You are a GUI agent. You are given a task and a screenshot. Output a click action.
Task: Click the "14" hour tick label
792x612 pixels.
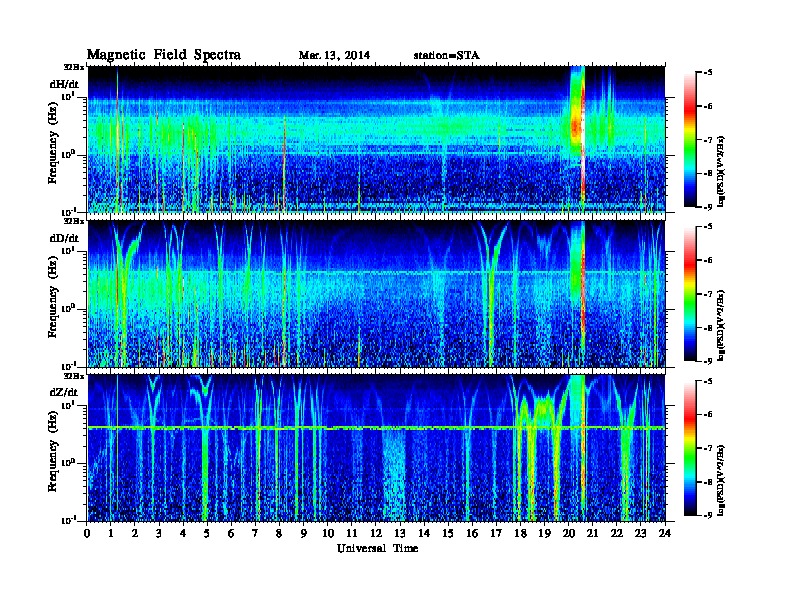click(424, 534)
